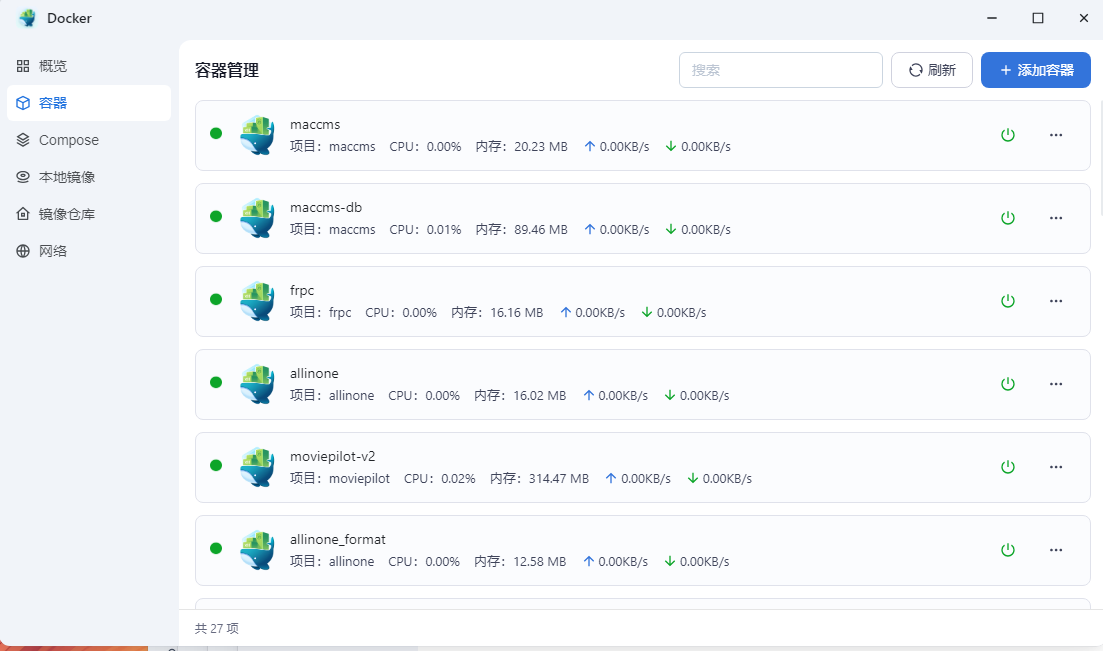This screenshot has height=651, width=1103.
Task: Click the 容器管理 page heading
Action: click(227, 70)
